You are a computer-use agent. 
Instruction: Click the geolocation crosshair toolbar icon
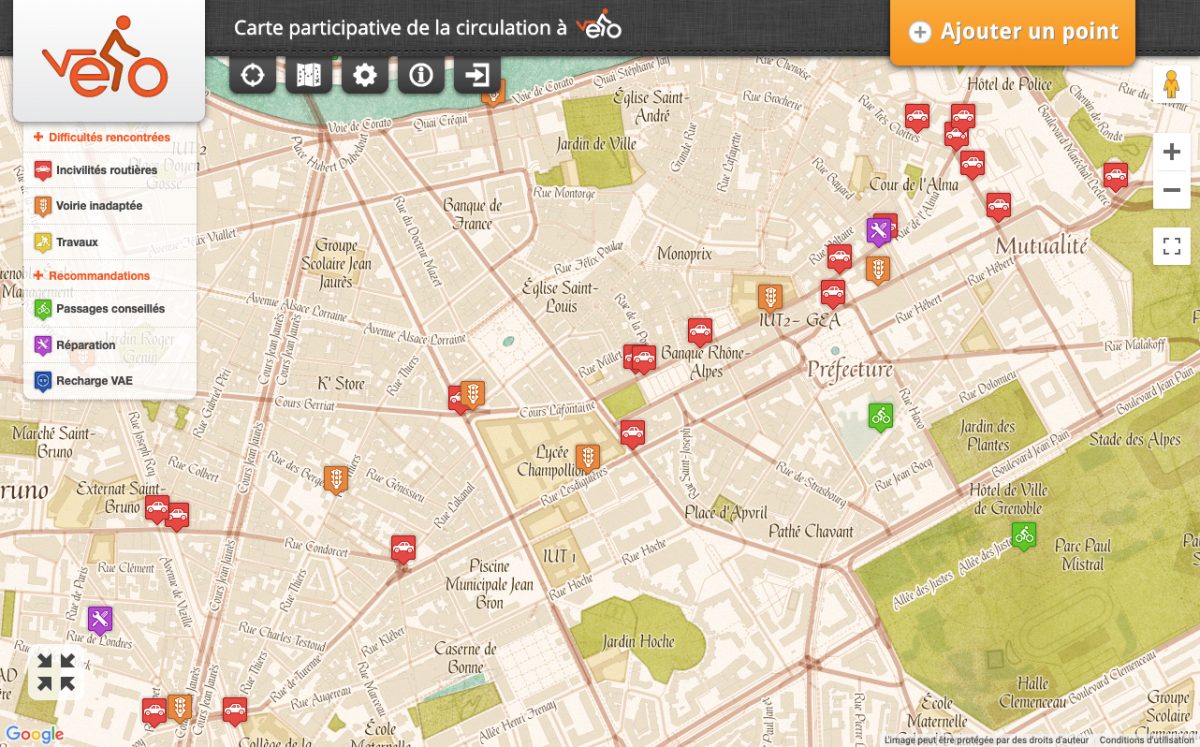[252, 75]
